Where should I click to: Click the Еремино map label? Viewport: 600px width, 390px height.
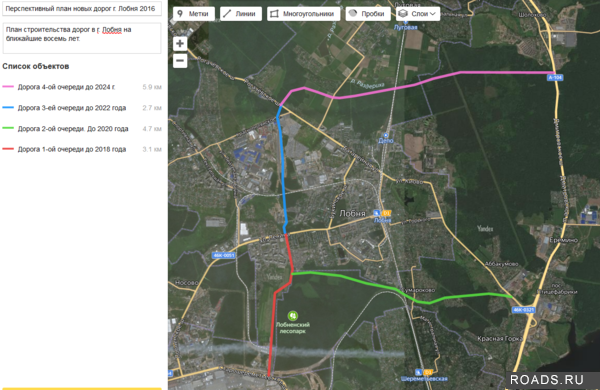click(x=563, y=240)
